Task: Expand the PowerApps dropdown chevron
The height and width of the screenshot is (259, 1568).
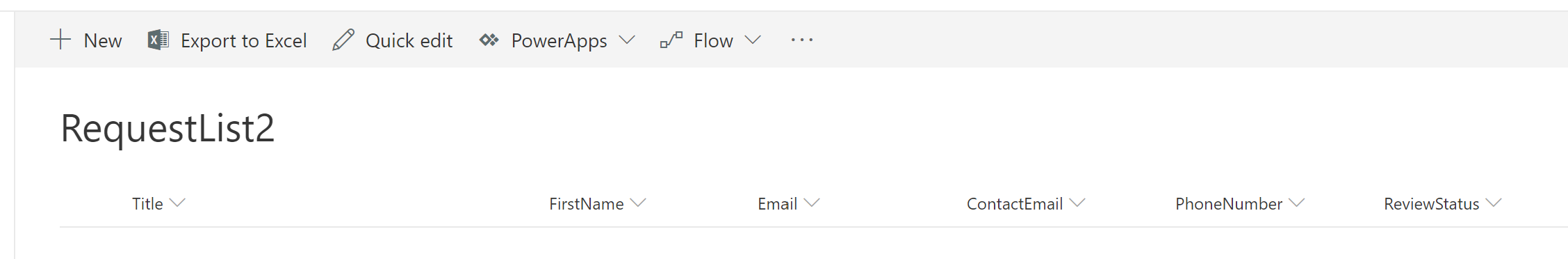Action: click(627, 40)
